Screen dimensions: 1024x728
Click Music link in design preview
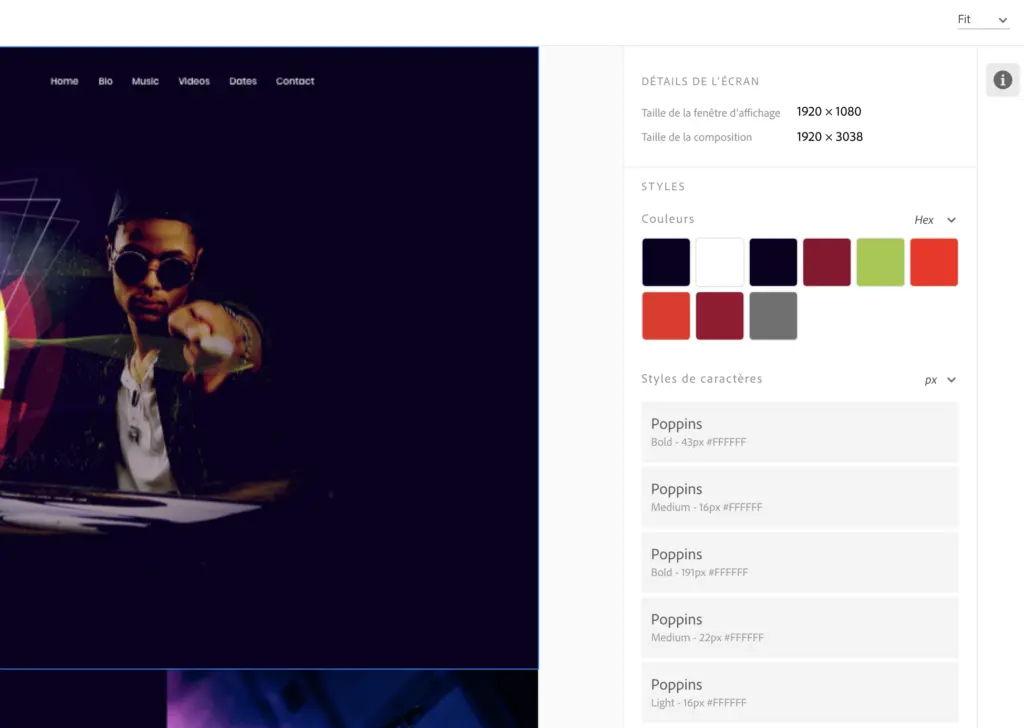click(145, 81)
